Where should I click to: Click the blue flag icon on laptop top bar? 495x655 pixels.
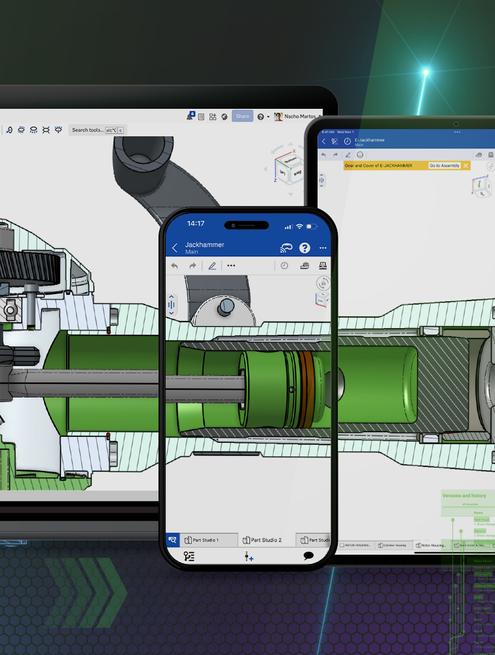(x=190, y=116)
